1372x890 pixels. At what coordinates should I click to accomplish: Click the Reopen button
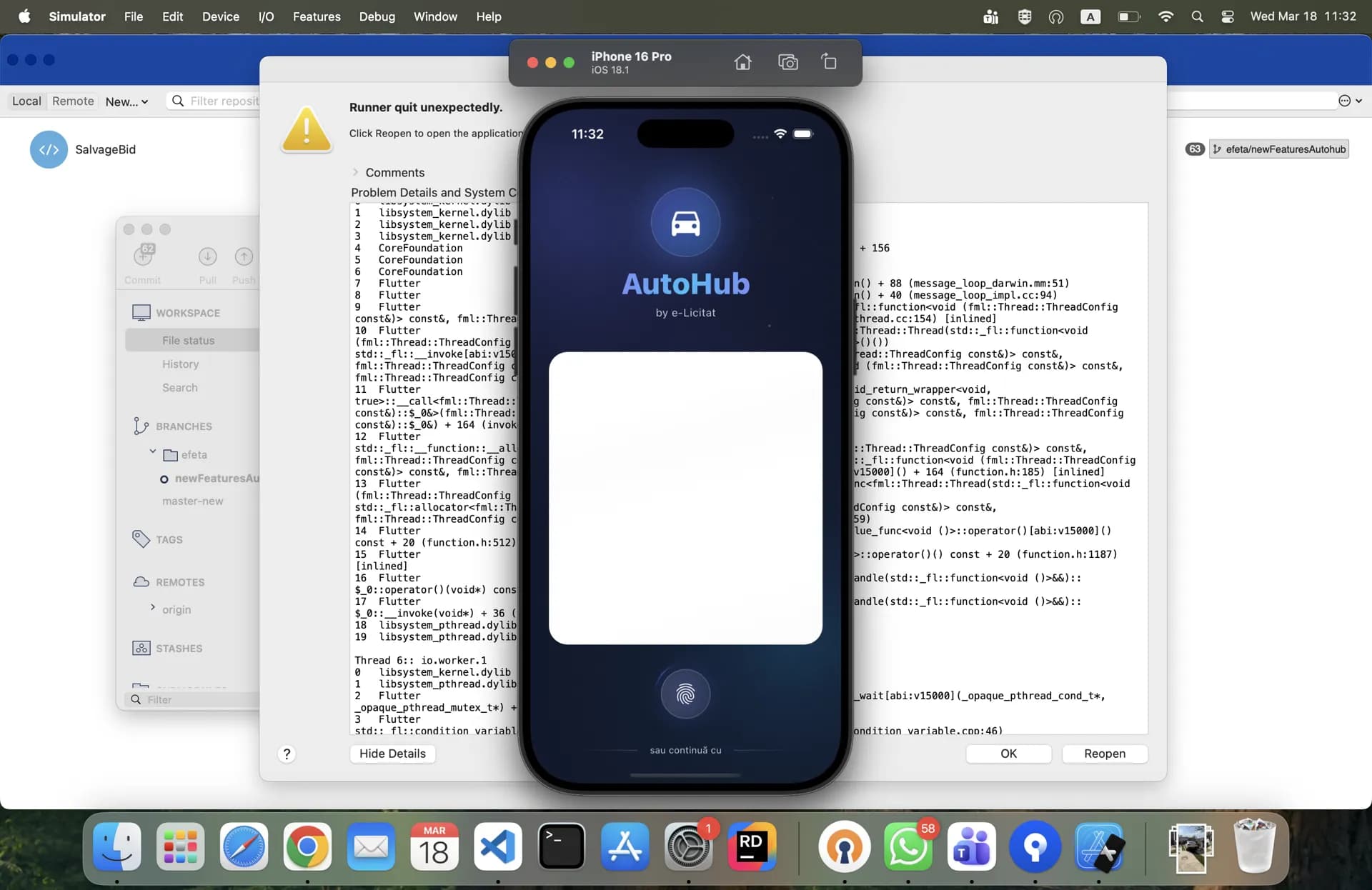pyautogui.click(x=1104, y=754)
